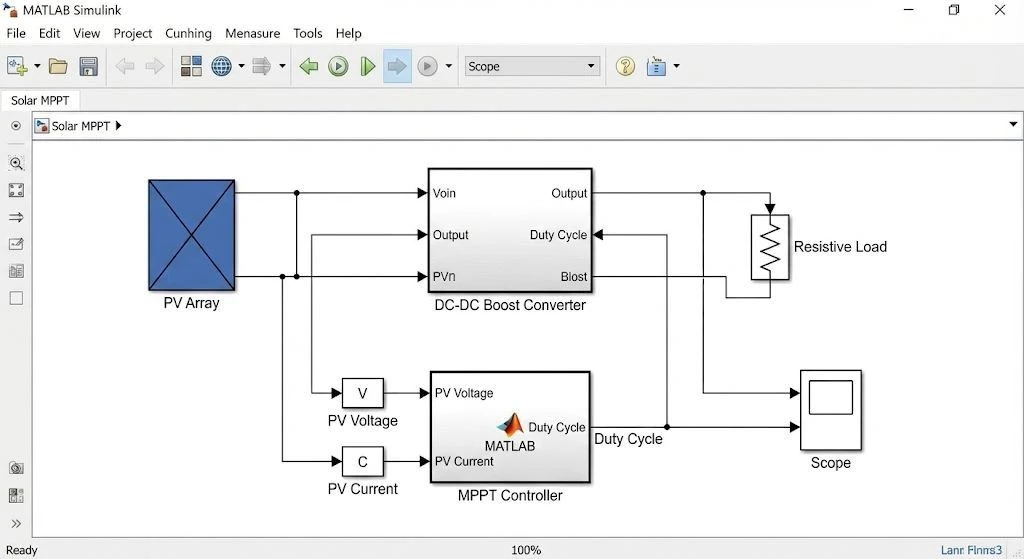Click the forward navigation arrow
The image size is (1024, 559).
pos(155,66)
